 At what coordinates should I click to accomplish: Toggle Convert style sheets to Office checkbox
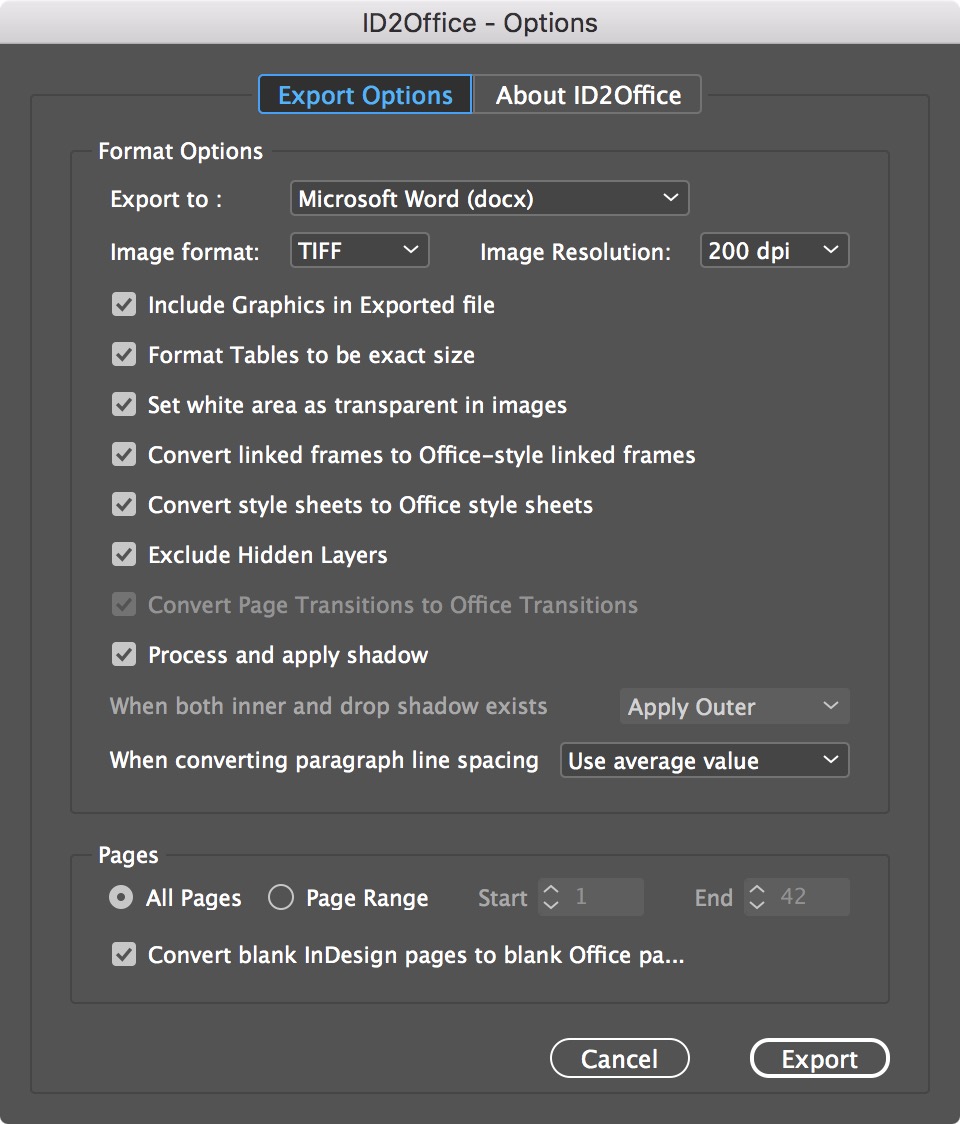tap(124, 505)
